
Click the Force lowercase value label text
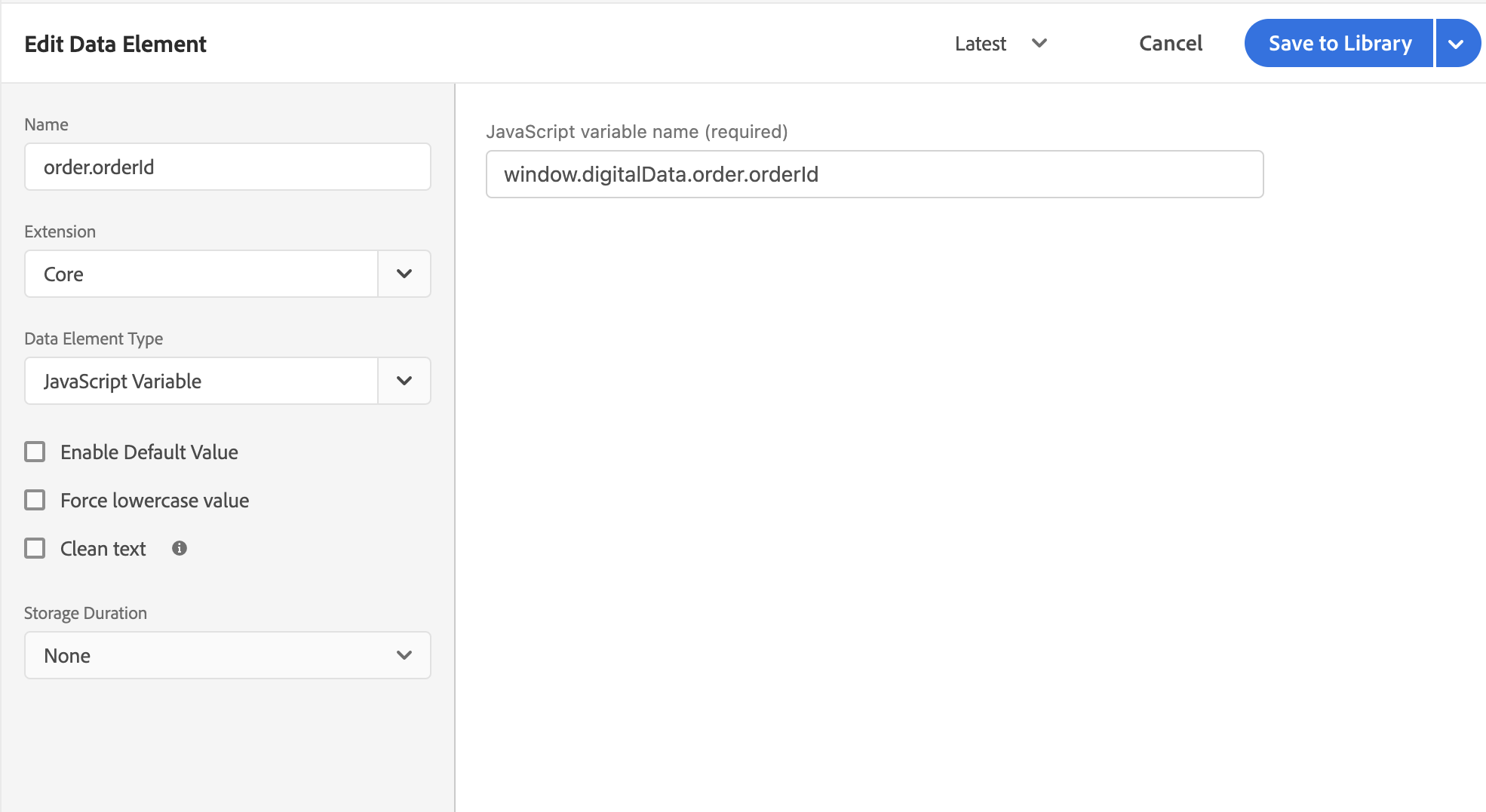155,501
